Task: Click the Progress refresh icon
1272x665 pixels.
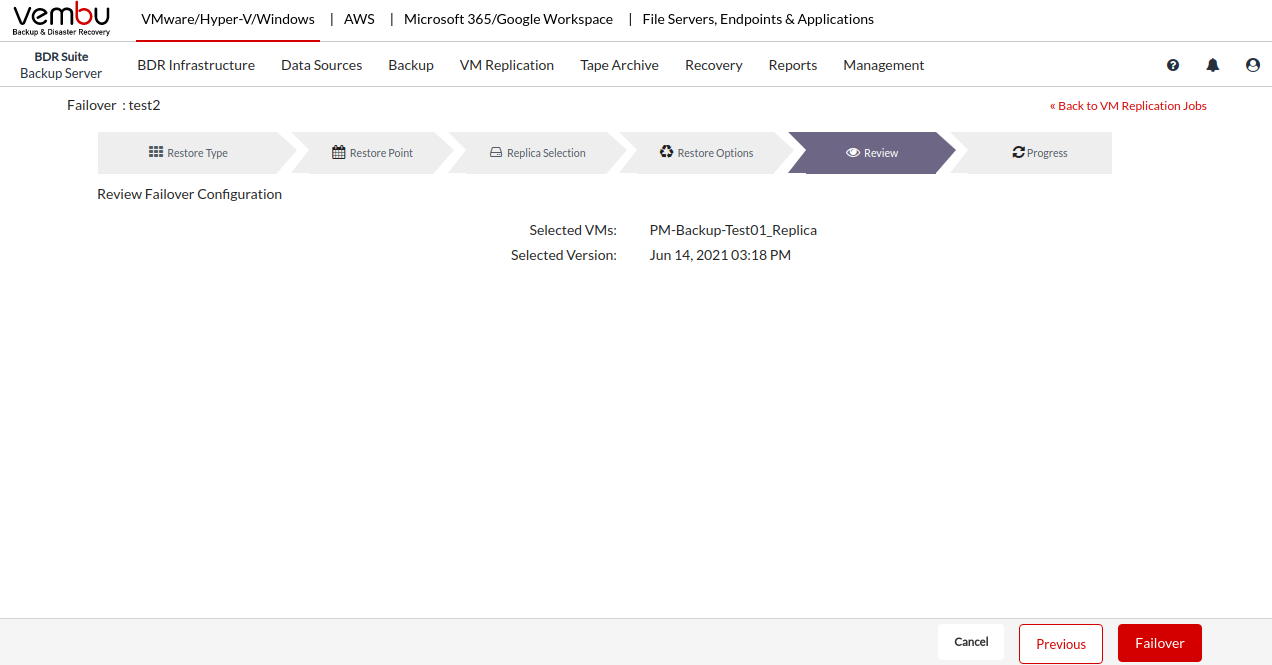Action: pos(1018,153)
